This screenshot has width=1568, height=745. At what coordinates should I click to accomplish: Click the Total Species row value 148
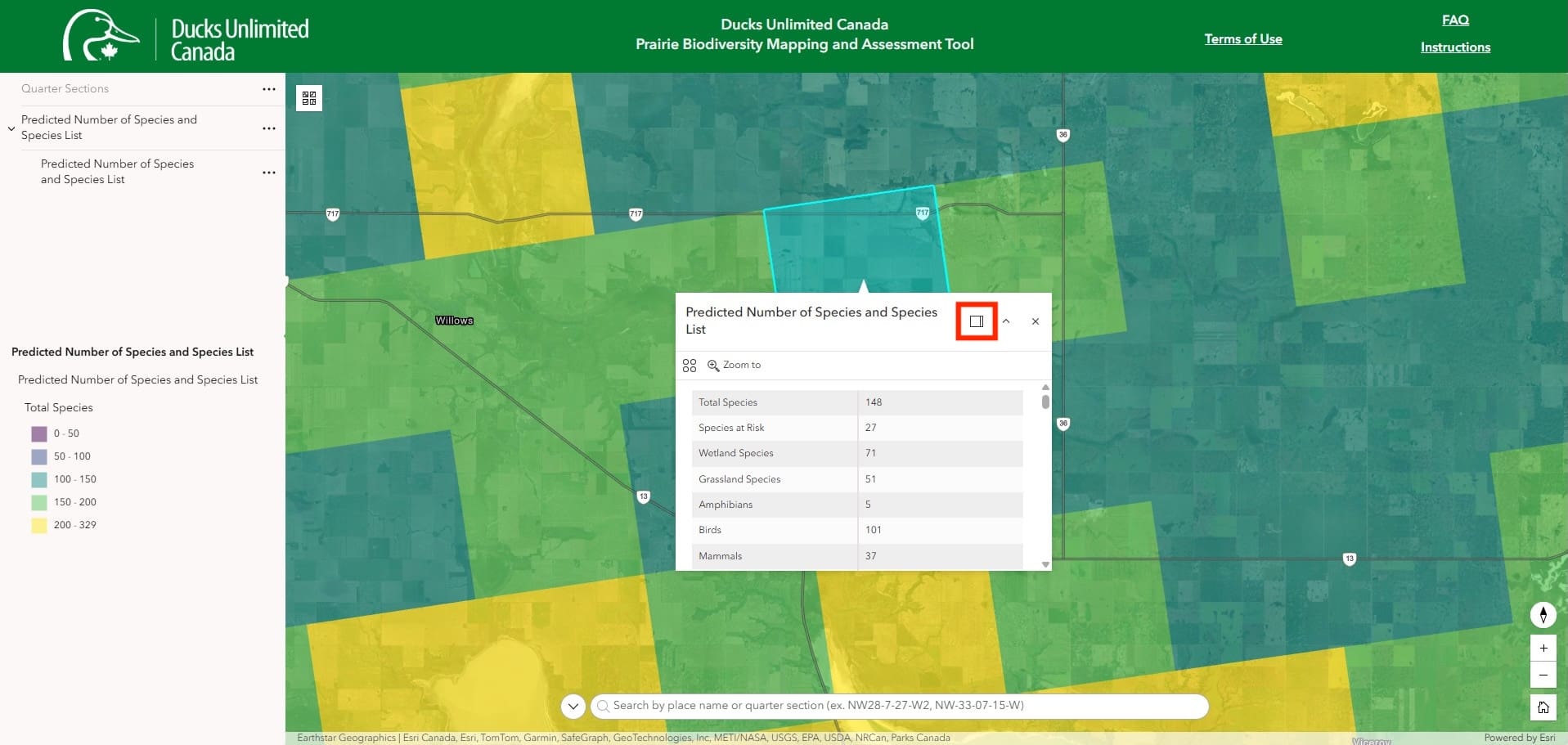(874, 402)
